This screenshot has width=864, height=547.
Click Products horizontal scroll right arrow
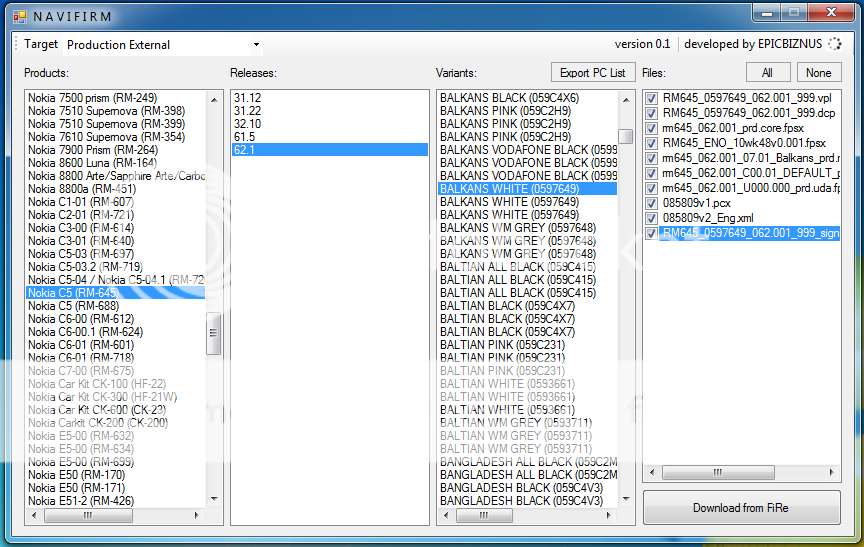197,516
